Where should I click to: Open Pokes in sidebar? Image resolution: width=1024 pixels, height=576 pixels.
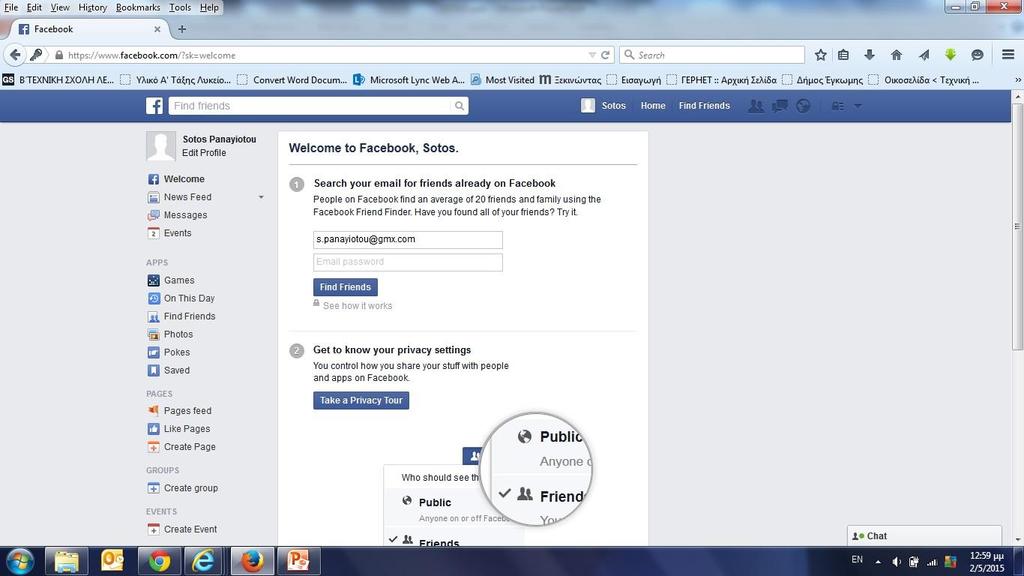176,353
